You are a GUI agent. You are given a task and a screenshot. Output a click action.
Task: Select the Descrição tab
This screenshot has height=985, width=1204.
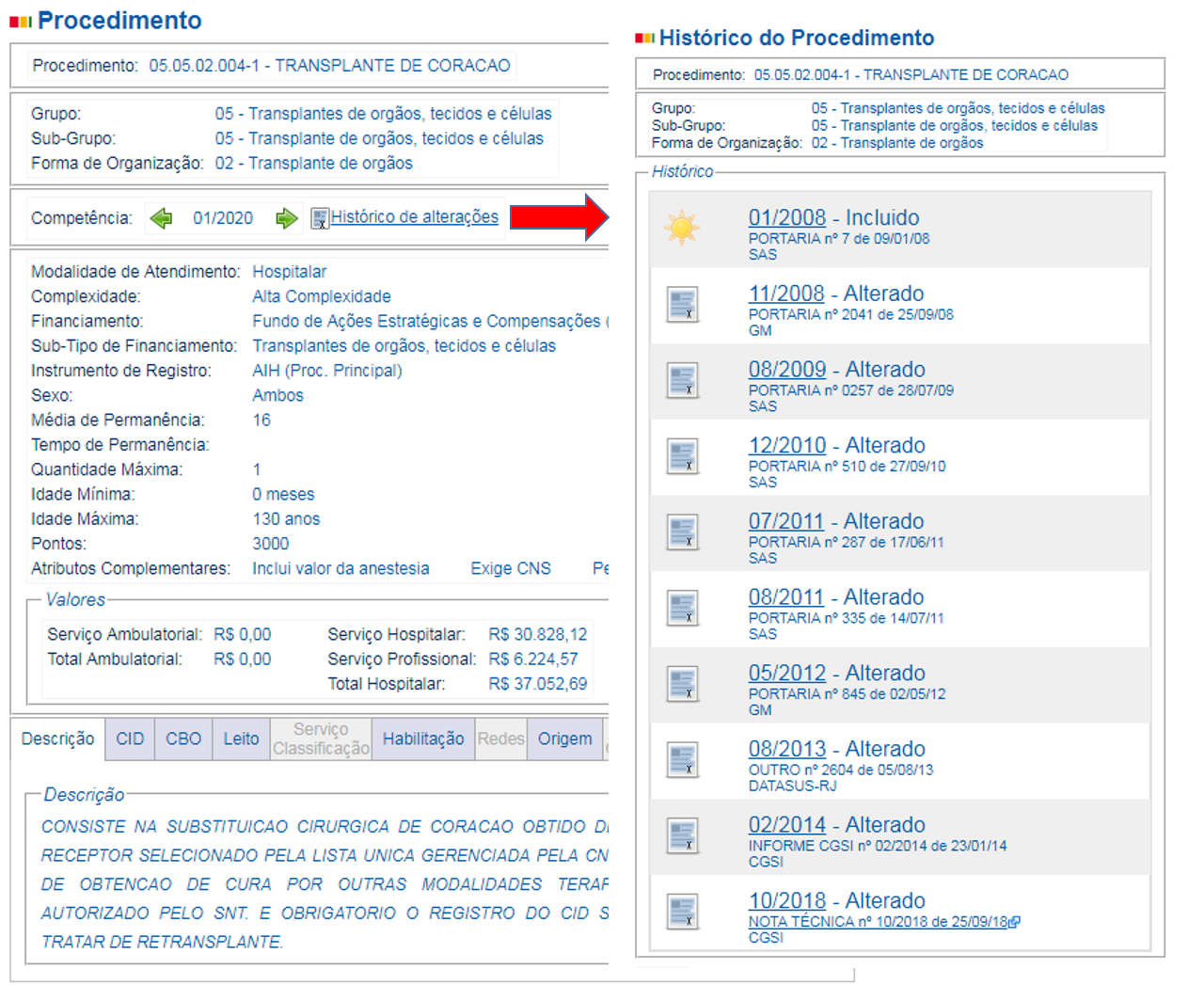tap(57, 739)
